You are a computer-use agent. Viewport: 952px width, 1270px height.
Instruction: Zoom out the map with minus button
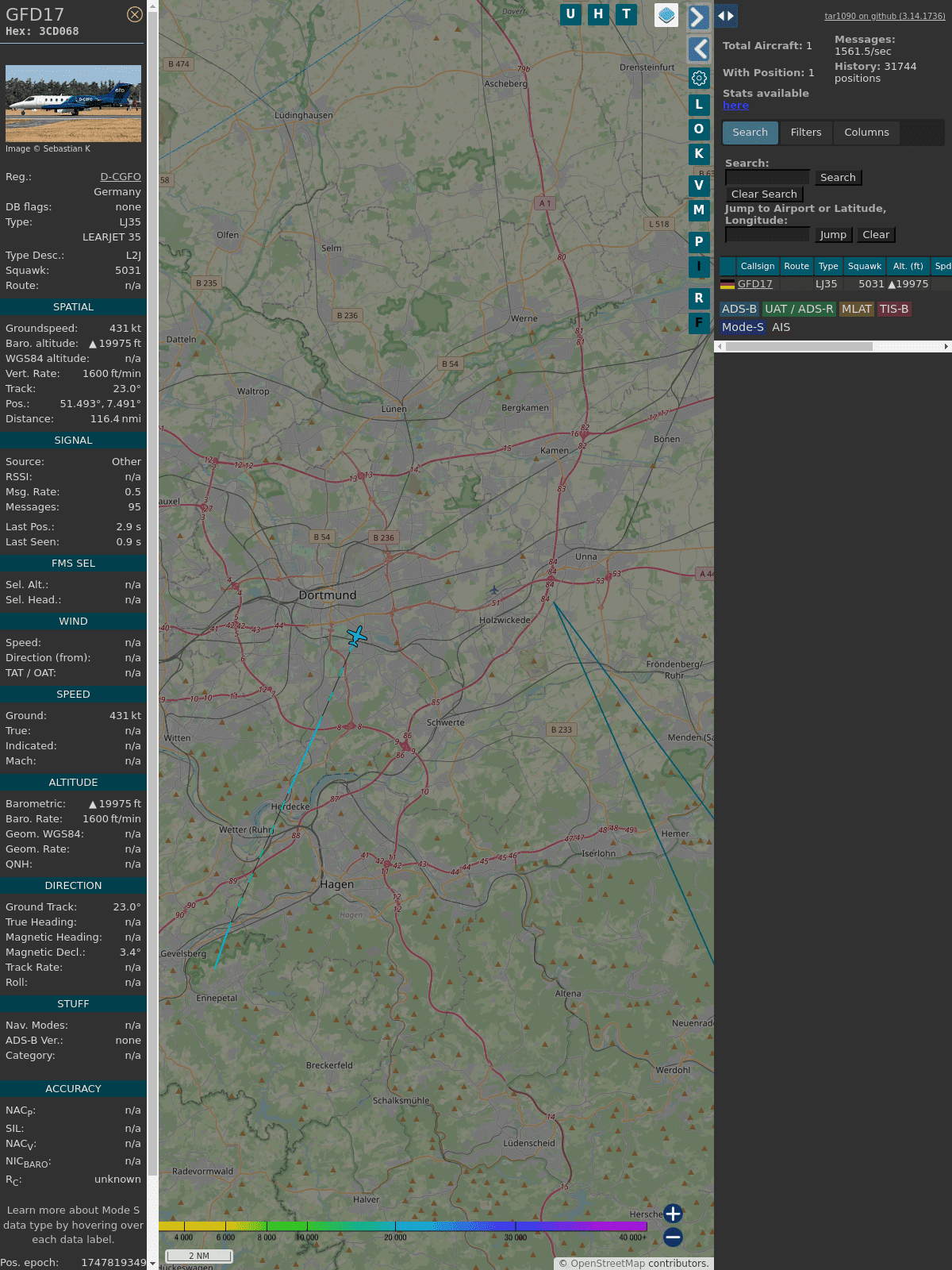[x=673, y=1237]
